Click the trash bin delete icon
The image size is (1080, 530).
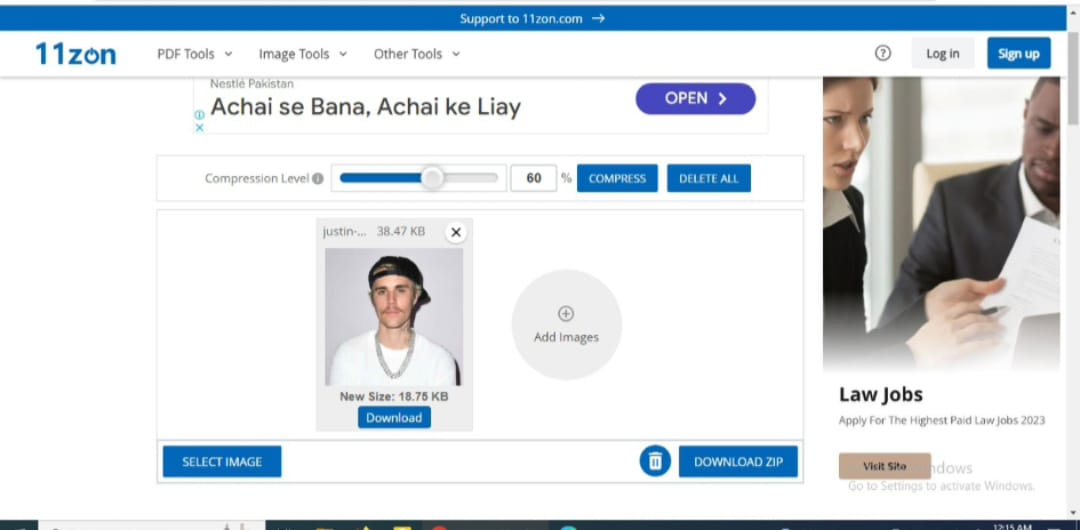pyautogui.click(x=655, y=461)
